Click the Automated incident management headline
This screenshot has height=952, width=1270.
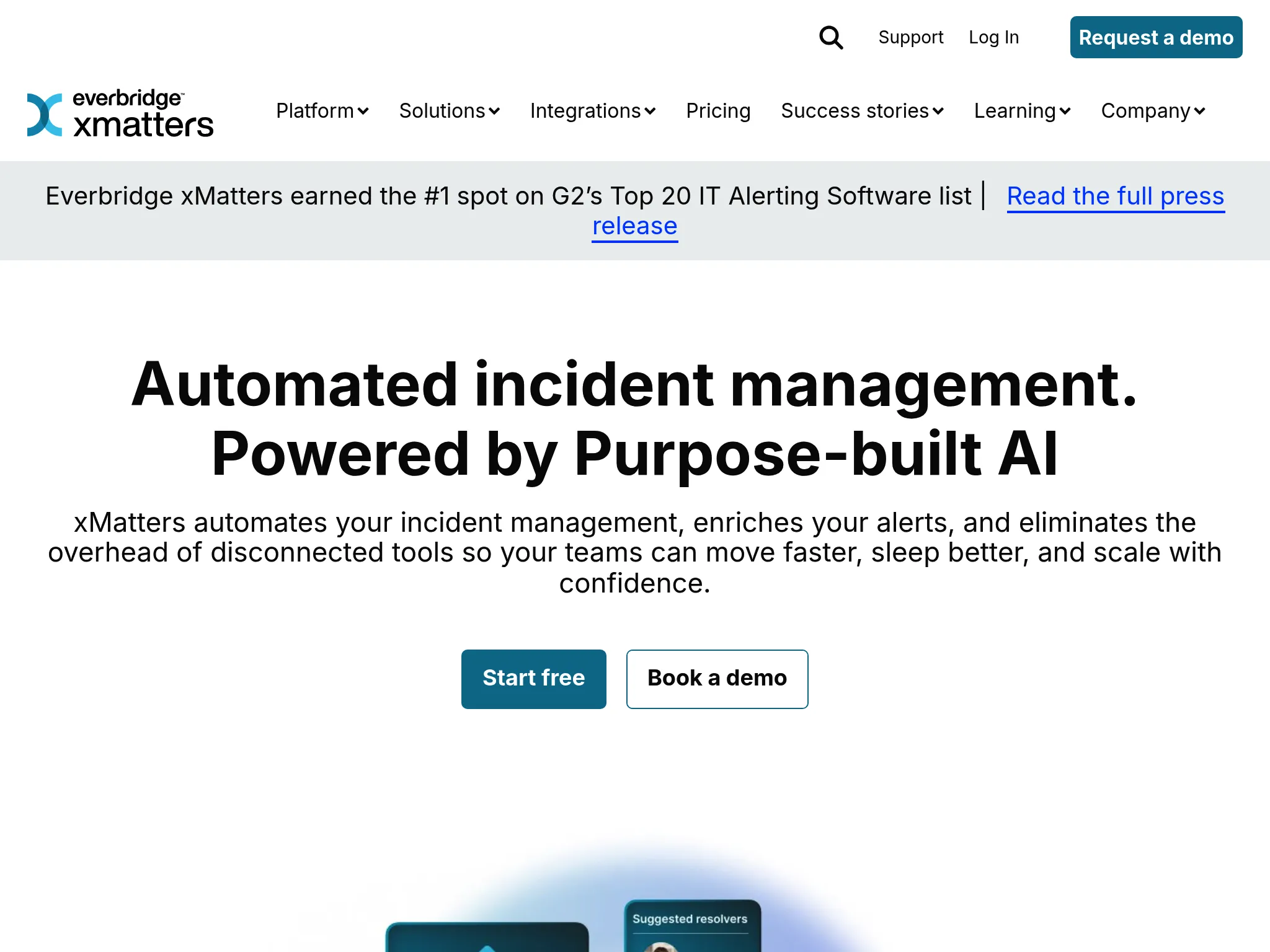(635, 419)
